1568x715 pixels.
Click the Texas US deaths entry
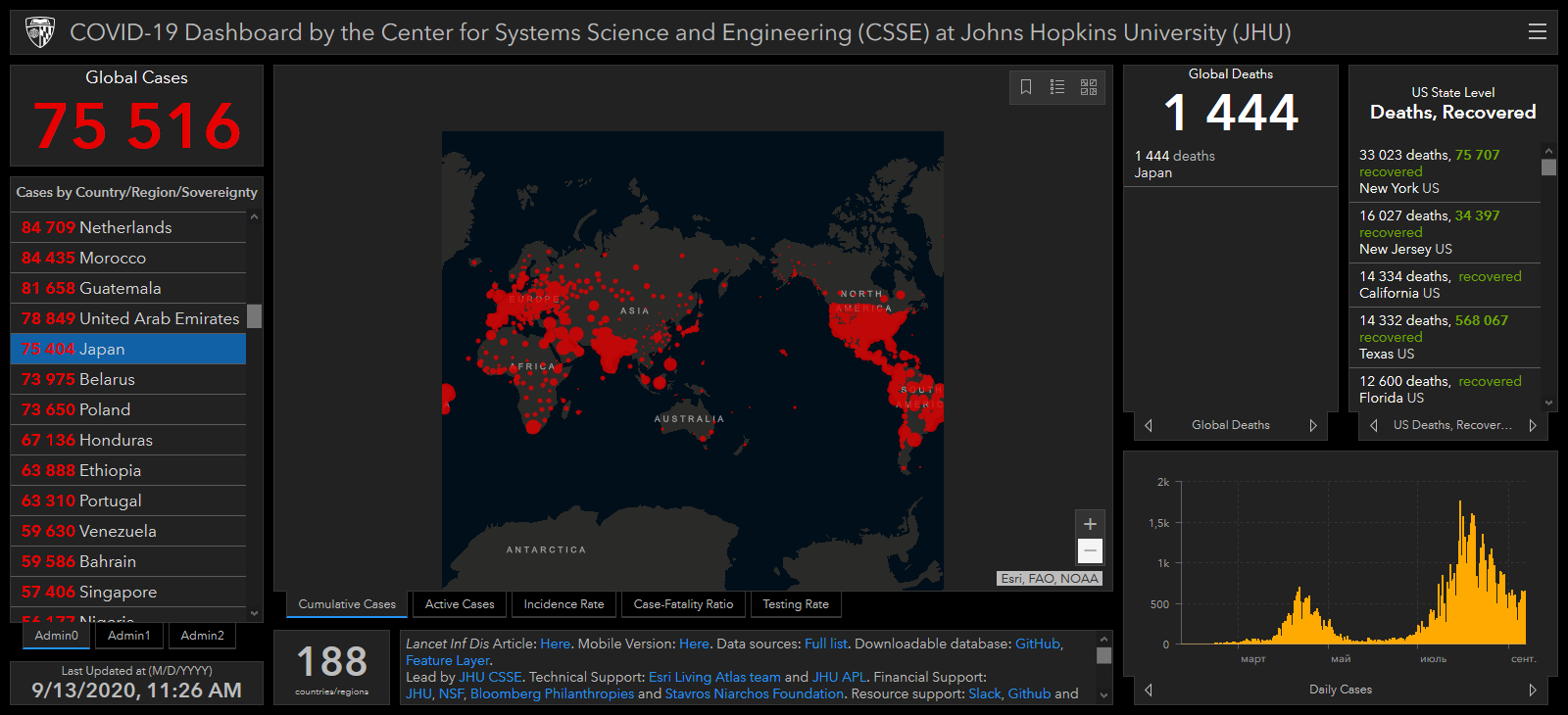point(1445,337)
